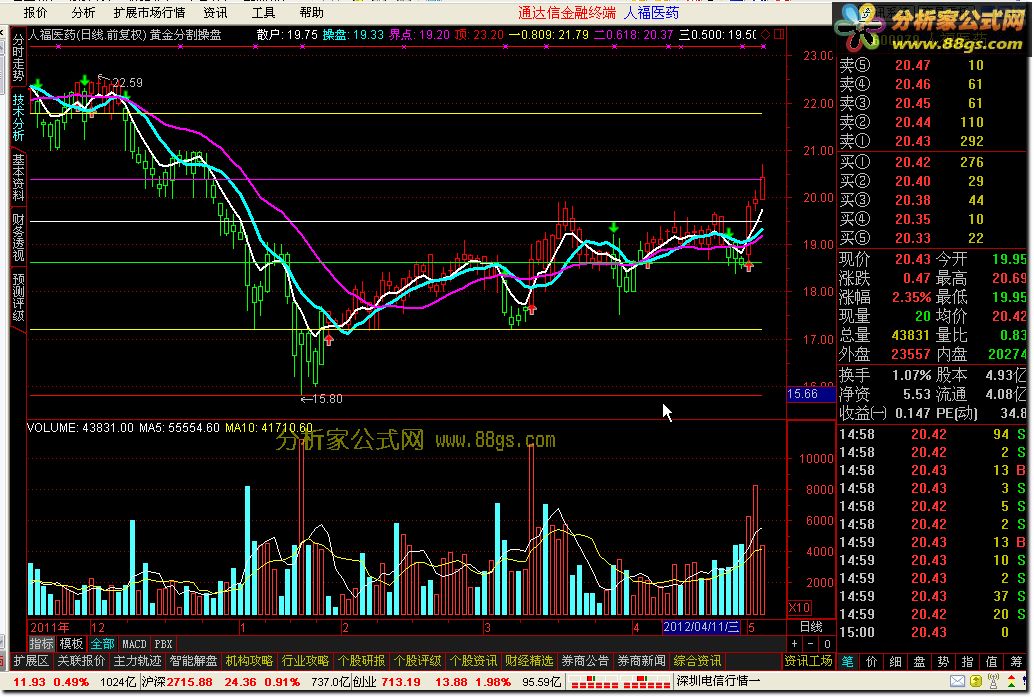The image size is (1034, 697).
Task: Click the red-green arrows status icon
Action: (1011, 681)
